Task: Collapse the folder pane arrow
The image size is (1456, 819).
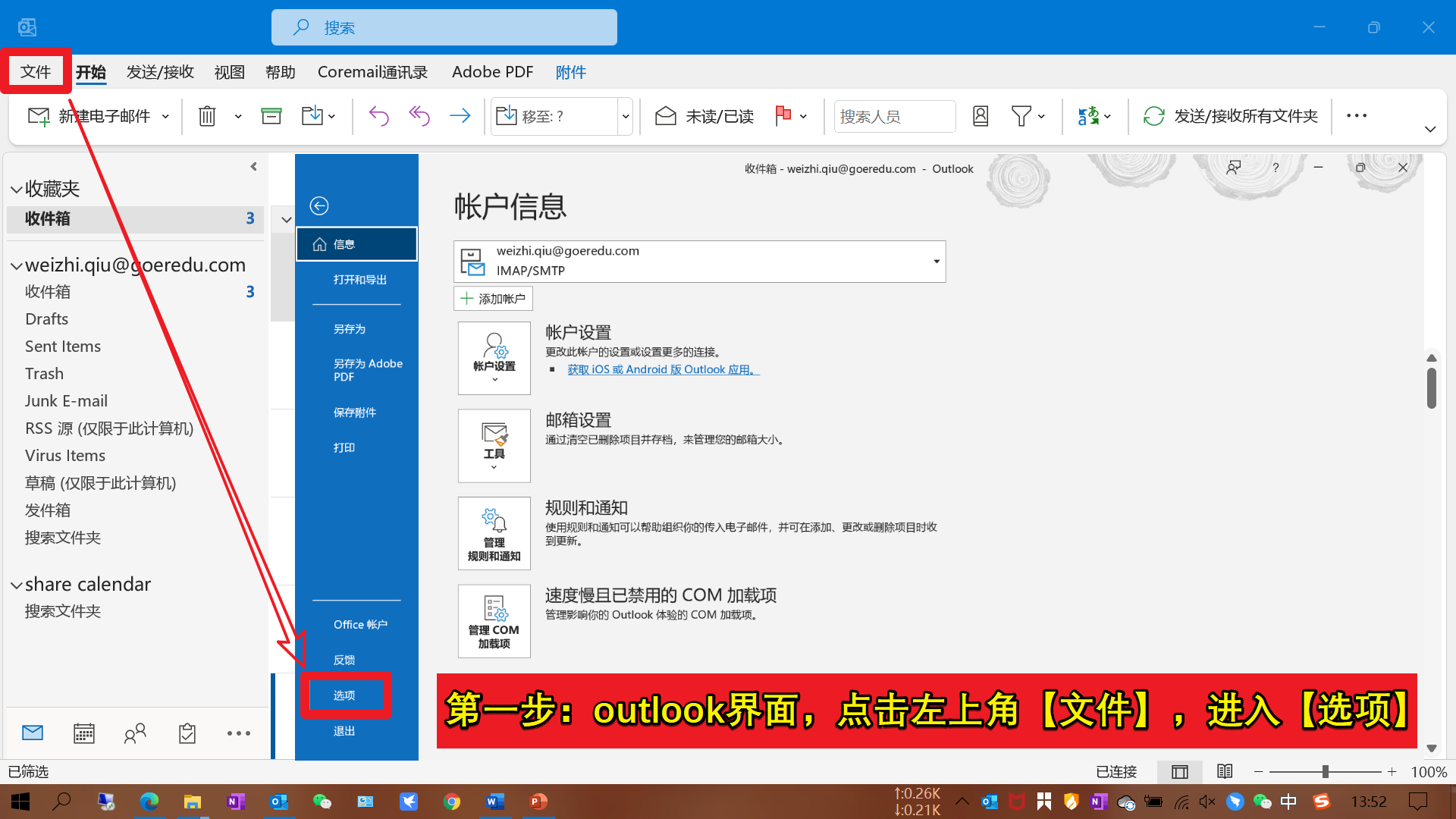Action: coord(254,166)
